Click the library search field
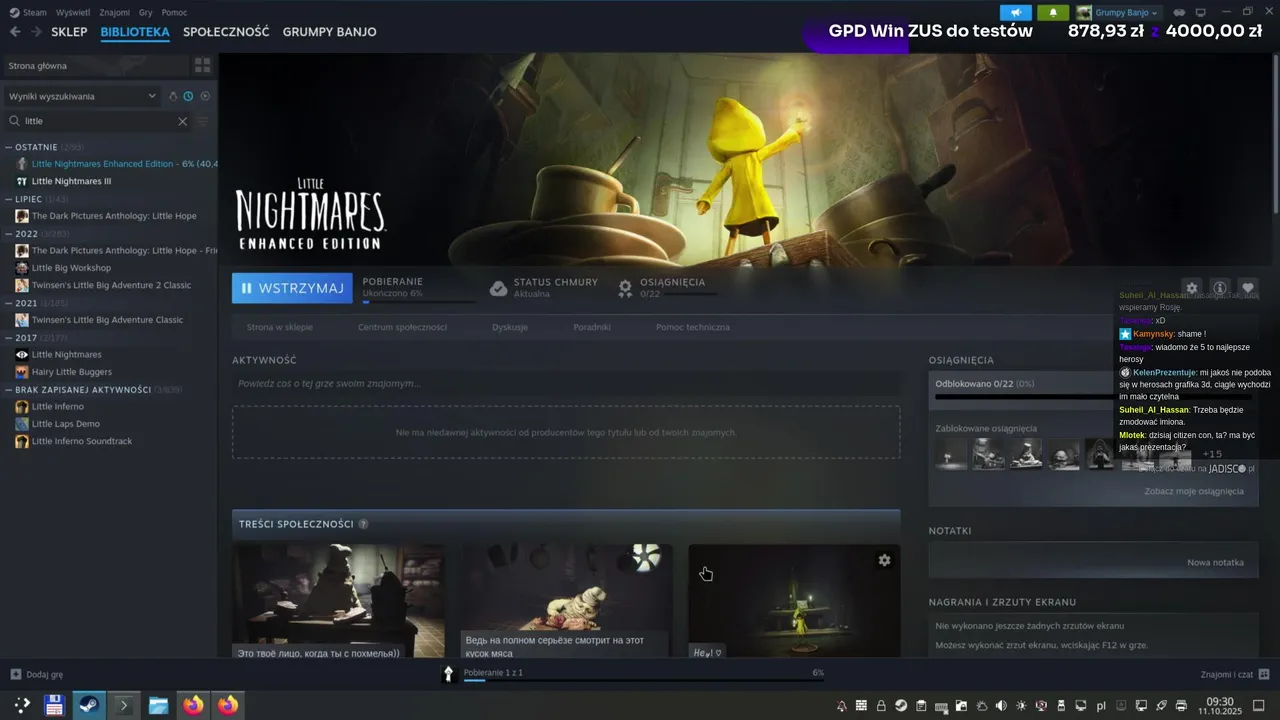The height and width of the screenshot is (720, 1280). [x=98, y=121]
